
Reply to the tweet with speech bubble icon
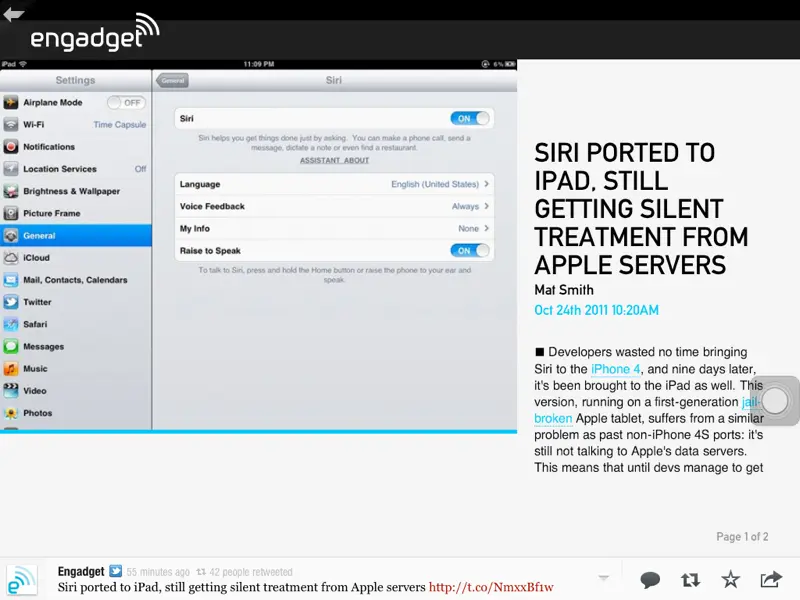point(650,579)
